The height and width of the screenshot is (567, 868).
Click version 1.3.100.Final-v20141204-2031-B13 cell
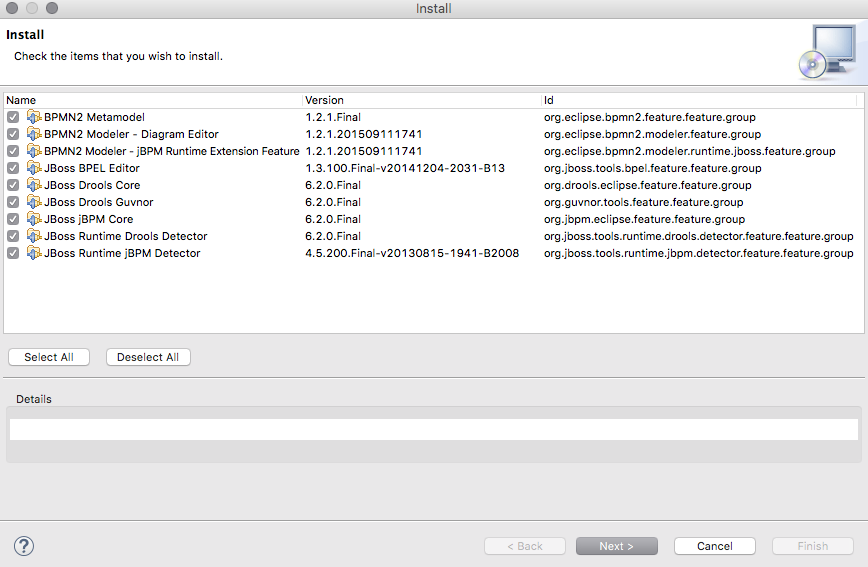point(405,168)
